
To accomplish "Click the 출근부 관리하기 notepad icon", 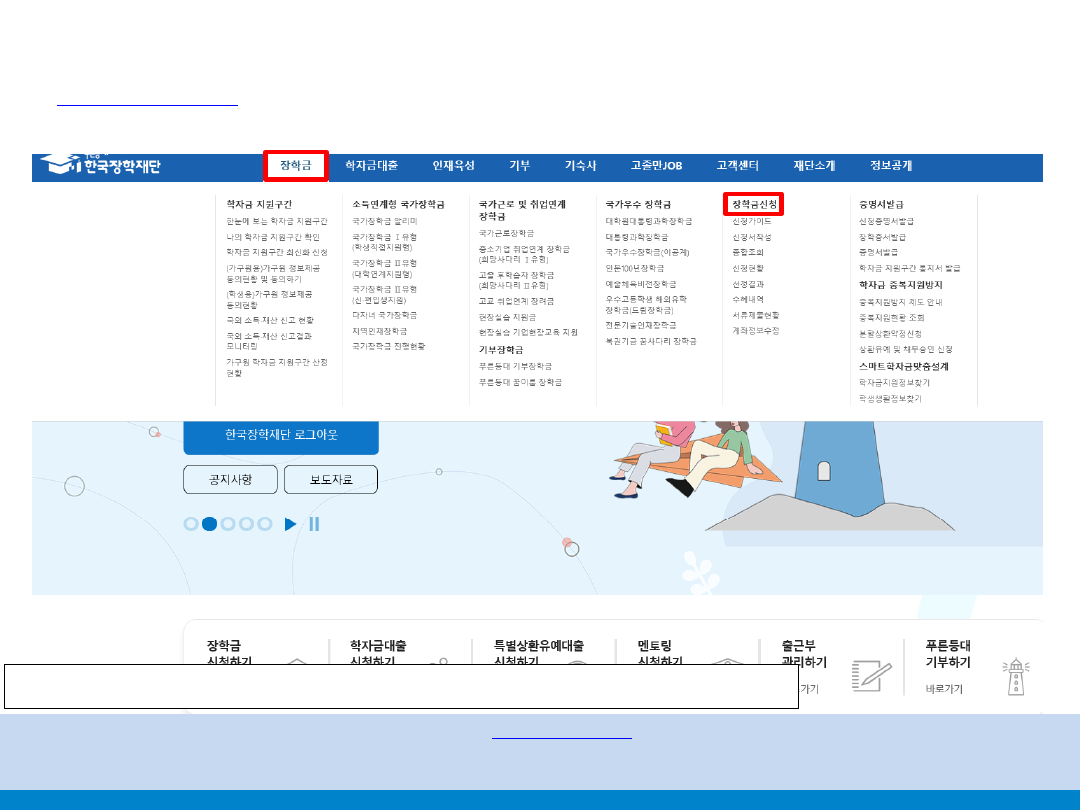I will [871, 676].
